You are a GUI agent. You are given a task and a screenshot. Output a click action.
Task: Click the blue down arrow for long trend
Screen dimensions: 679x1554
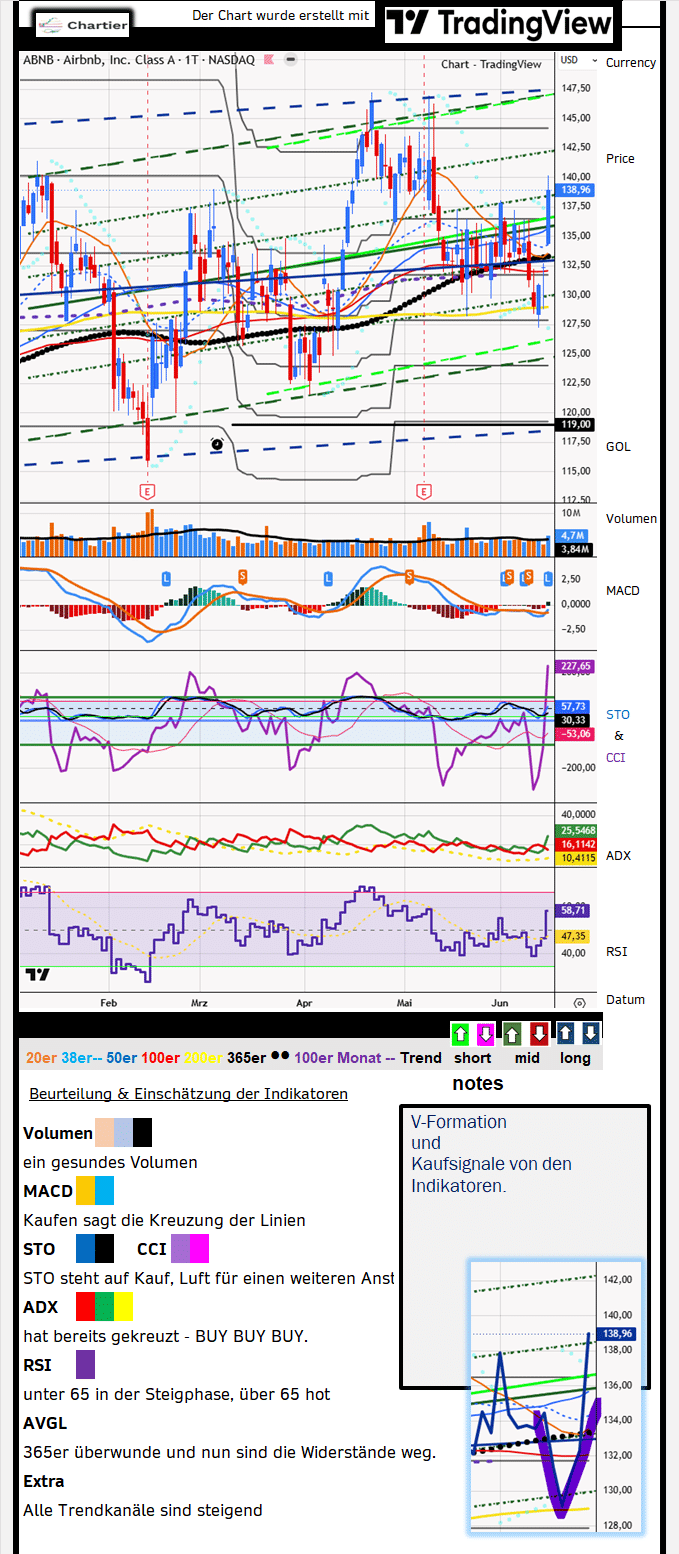pyautogui.click(x=590, y=1034)
